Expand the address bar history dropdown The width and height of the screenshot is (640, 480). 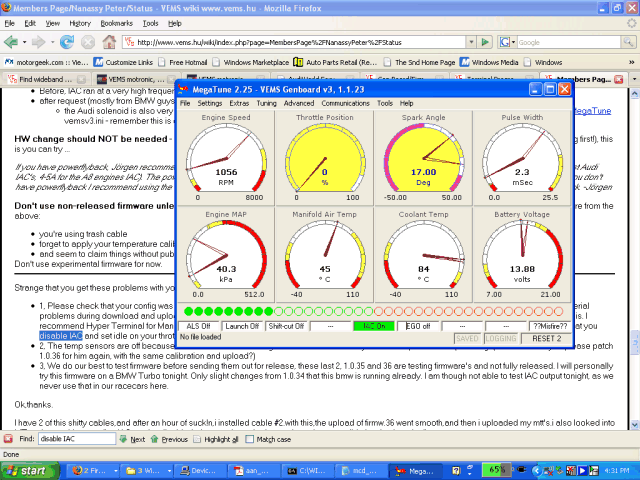point(471,42)
